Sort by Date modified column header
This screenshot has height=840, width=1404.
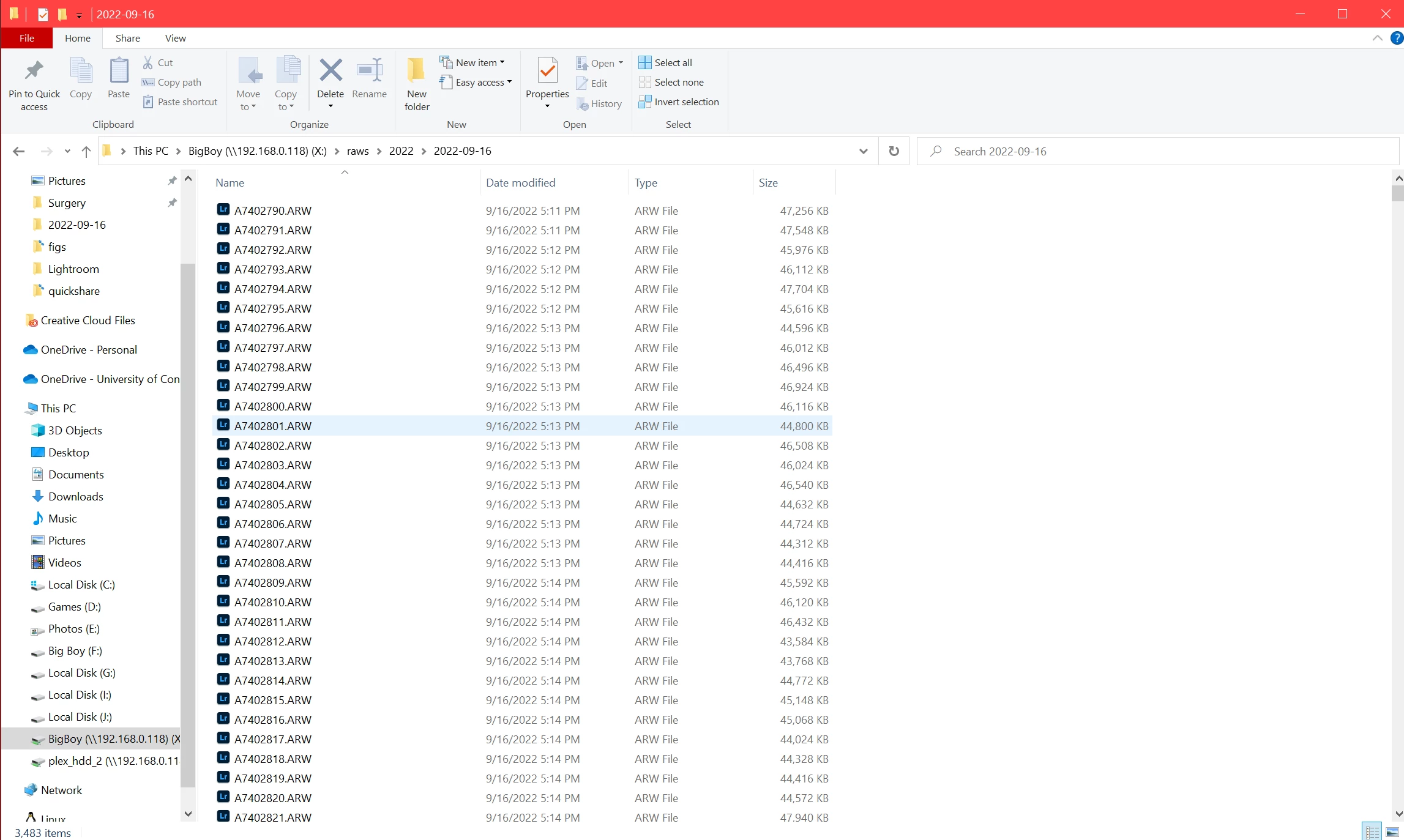(x=520, y=182)
